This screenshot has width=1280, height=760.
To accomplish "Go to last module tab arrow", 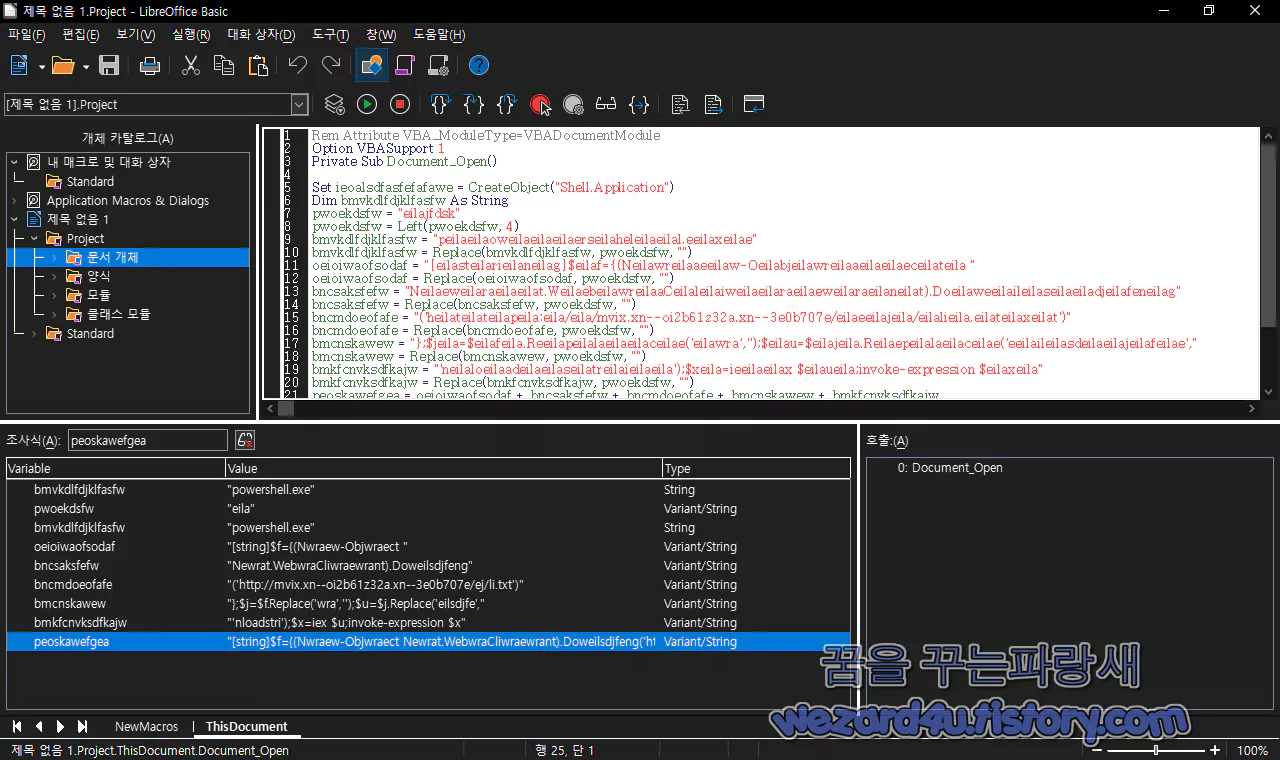I will click(x=82, y=727).
